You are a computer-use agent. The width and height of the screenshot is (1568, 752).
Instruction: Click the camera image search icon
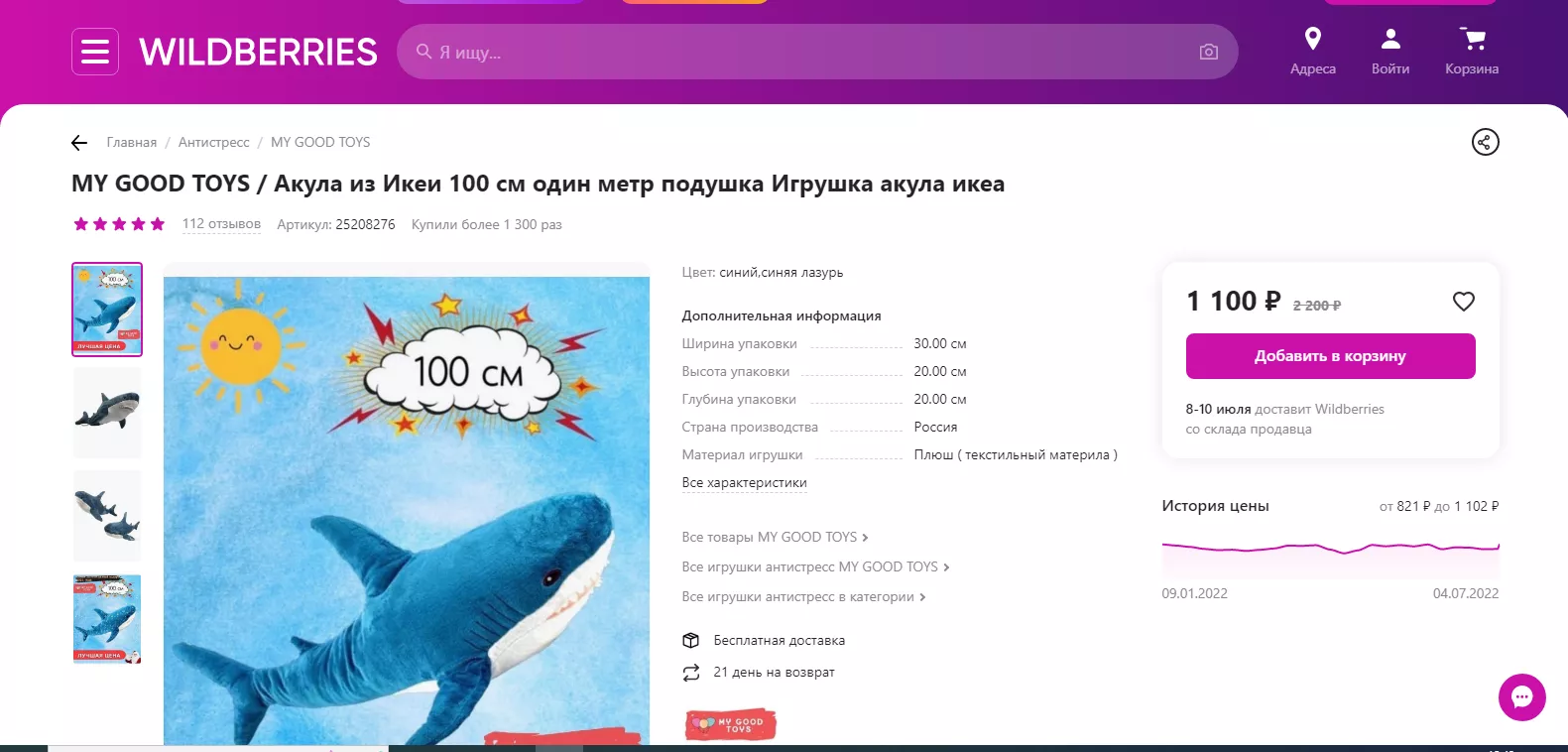pos(1208,52)
